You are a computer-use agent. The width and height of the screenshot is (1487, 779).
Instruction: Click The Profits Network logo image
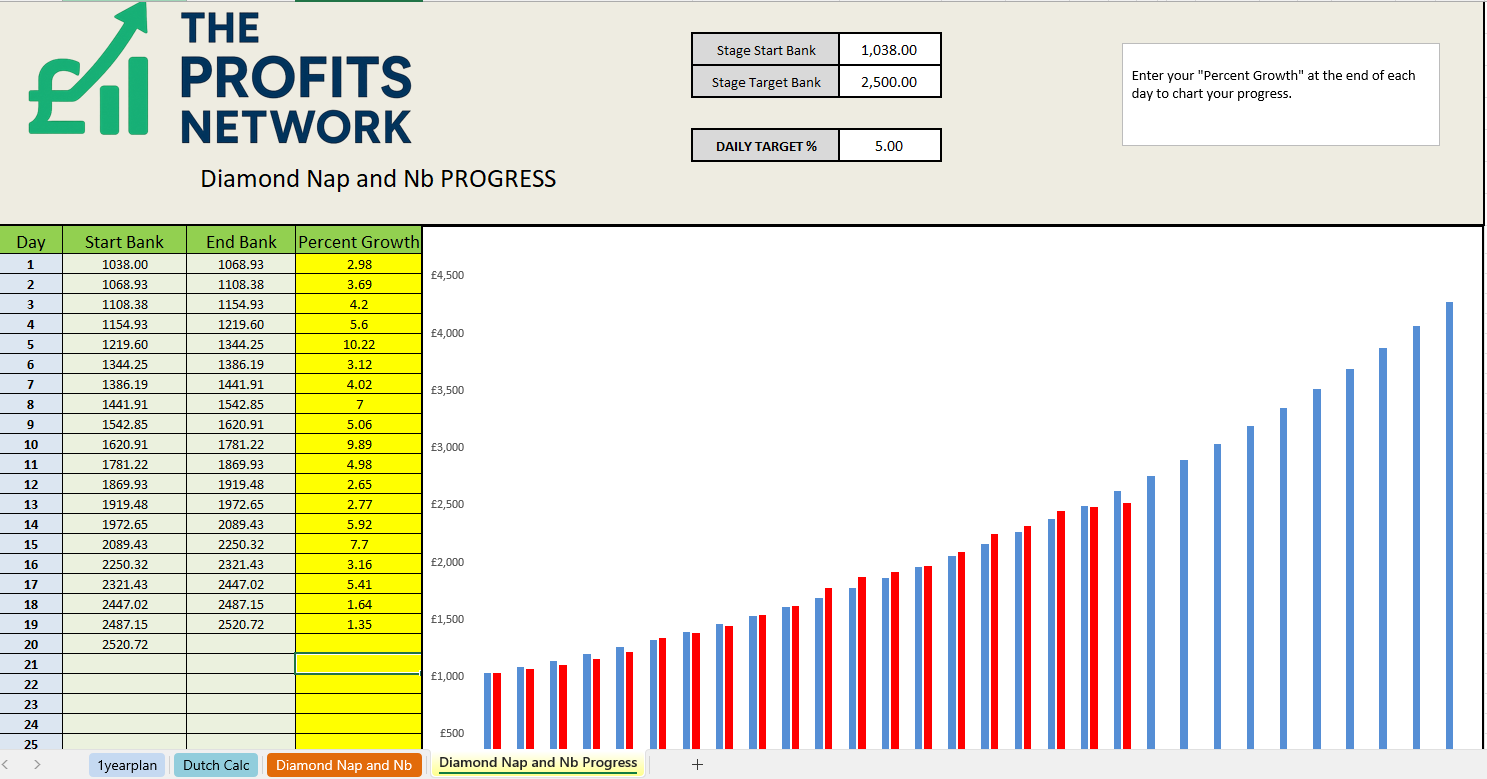[x=220, y=77]
